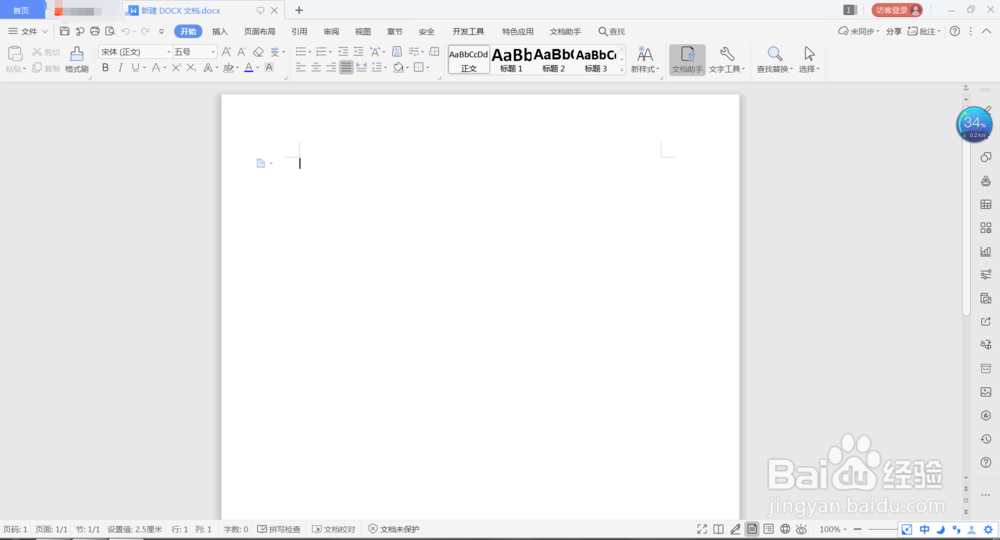Image resolution: width=1000 pixels, height=540 pixels.
Task: Click the distributed alignment icon
Action: 362,68
